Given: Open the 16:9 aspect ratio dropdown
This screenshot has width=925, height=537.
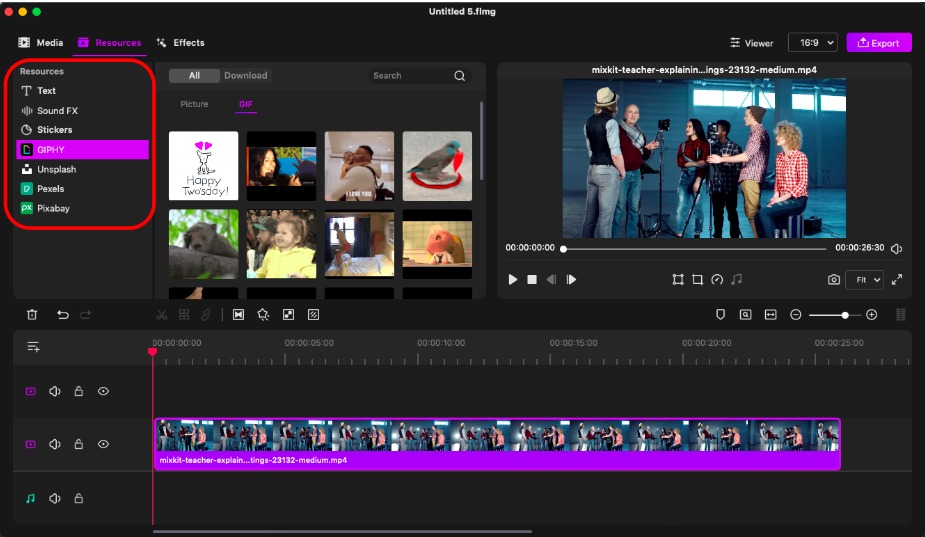Looking at the screenshot, I should point(812,43).
